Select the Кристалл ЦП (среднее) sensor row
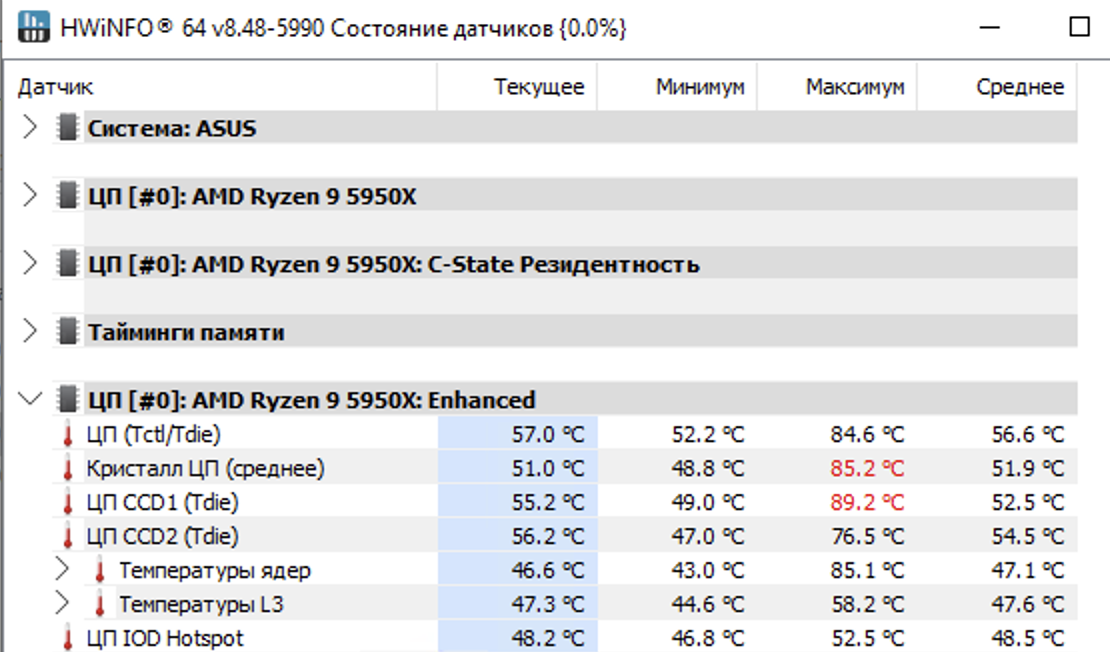 coord(565,468)
